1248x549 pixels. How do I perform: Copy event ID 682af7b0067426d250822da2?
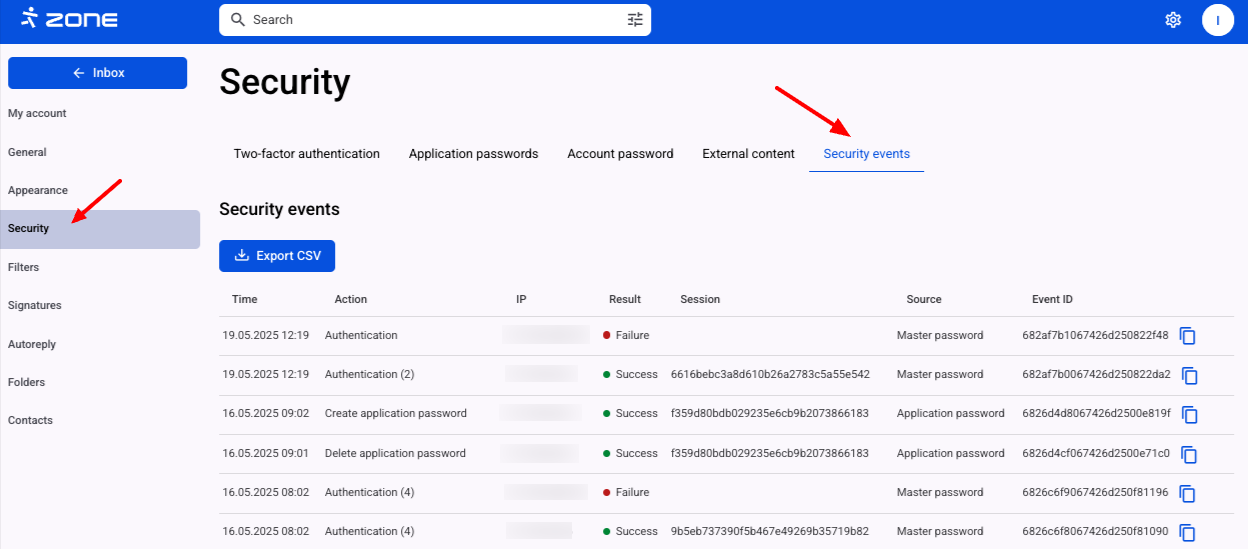[x=1189, y=375]
